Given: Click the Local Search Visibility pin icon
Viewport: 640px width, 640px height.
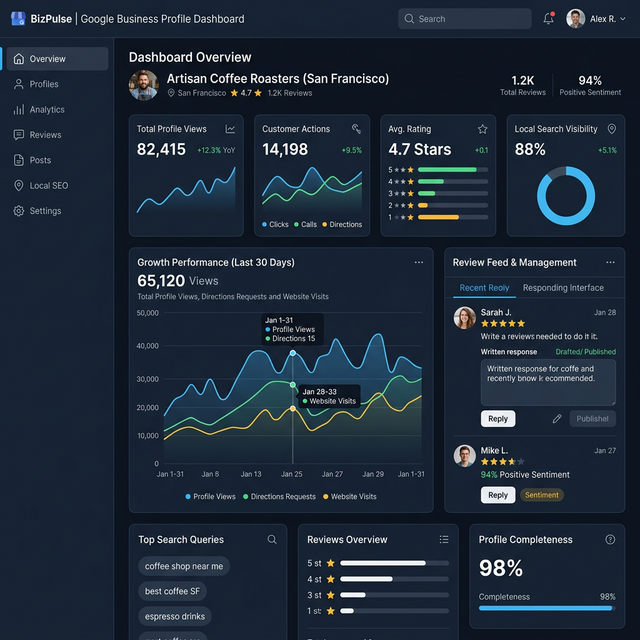Looking at the screenshot, I should click(611, 129).
